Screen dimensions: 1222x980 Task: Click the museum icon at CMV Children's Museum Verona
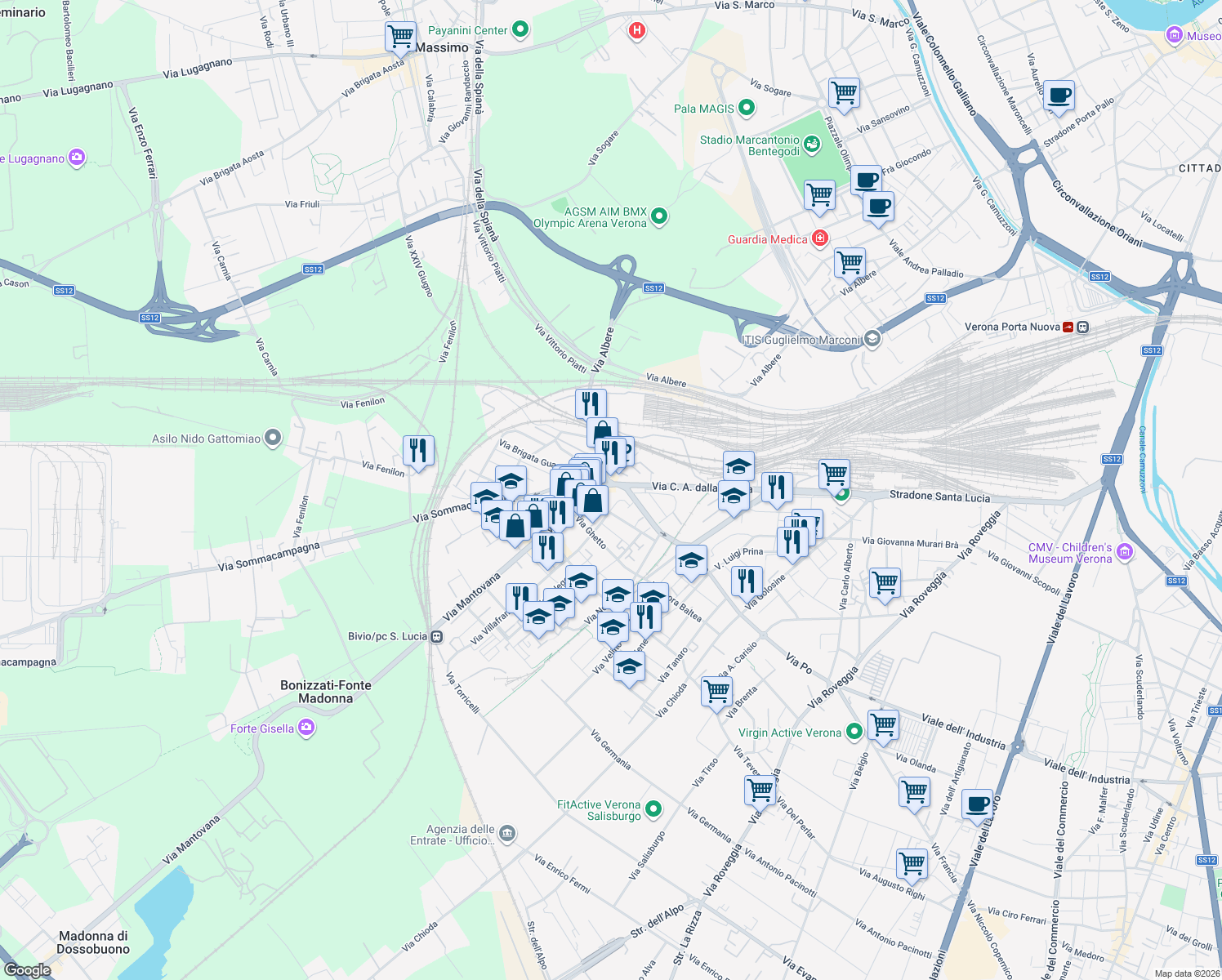[x=1126, y=552]
